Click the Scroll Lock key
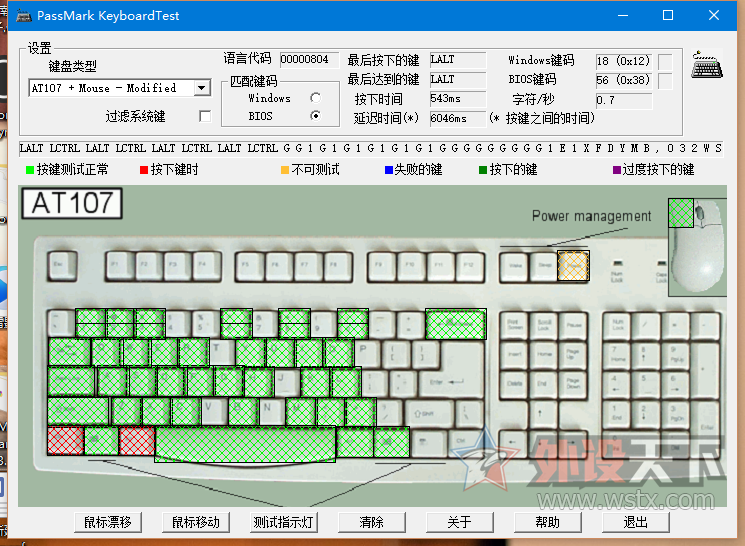Image resolution: width=745 pixels, height=546 pixels. pyautogui.click(x=544, y=325)
